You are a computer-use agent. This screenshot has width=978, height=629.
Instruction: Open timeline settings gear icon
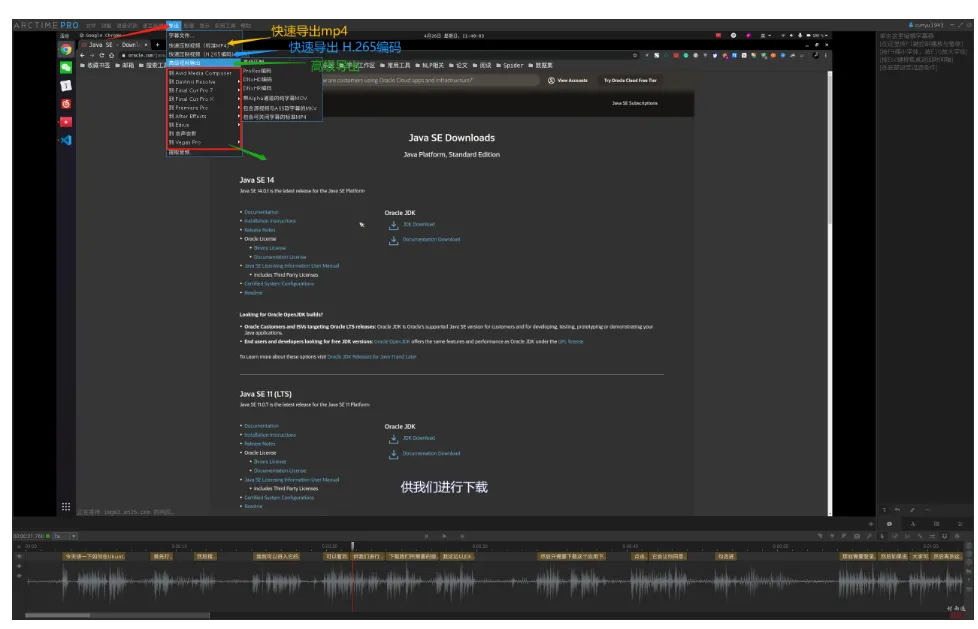point(957,536)
